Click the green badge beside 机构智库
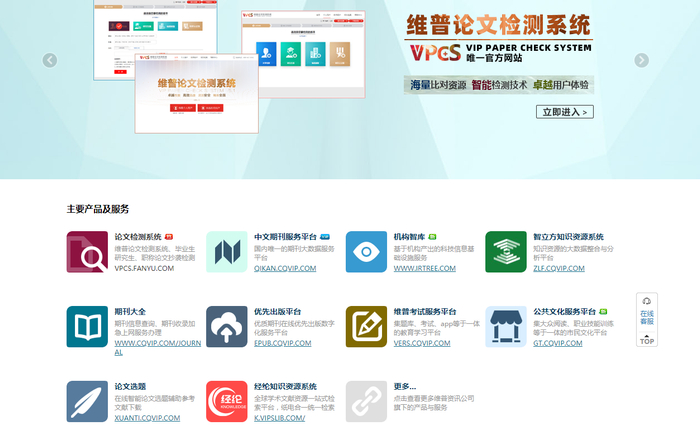Image resolution: width=700 pixels, height=440 pixels. point(432,237)
